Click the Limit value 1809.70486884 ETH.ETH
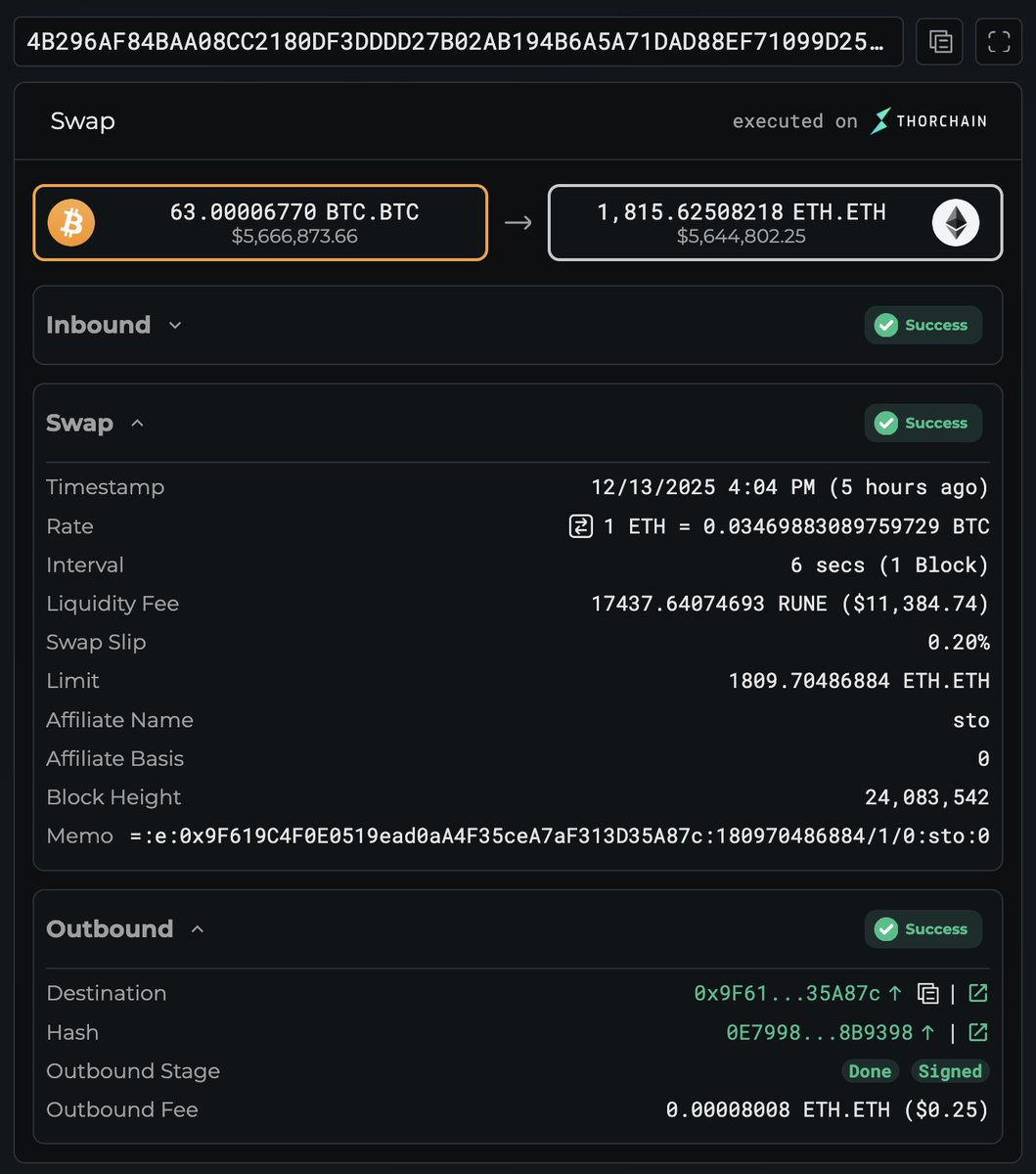Image resolution: width=1036 pixels, height=1174 pixels. pos(859,681)
